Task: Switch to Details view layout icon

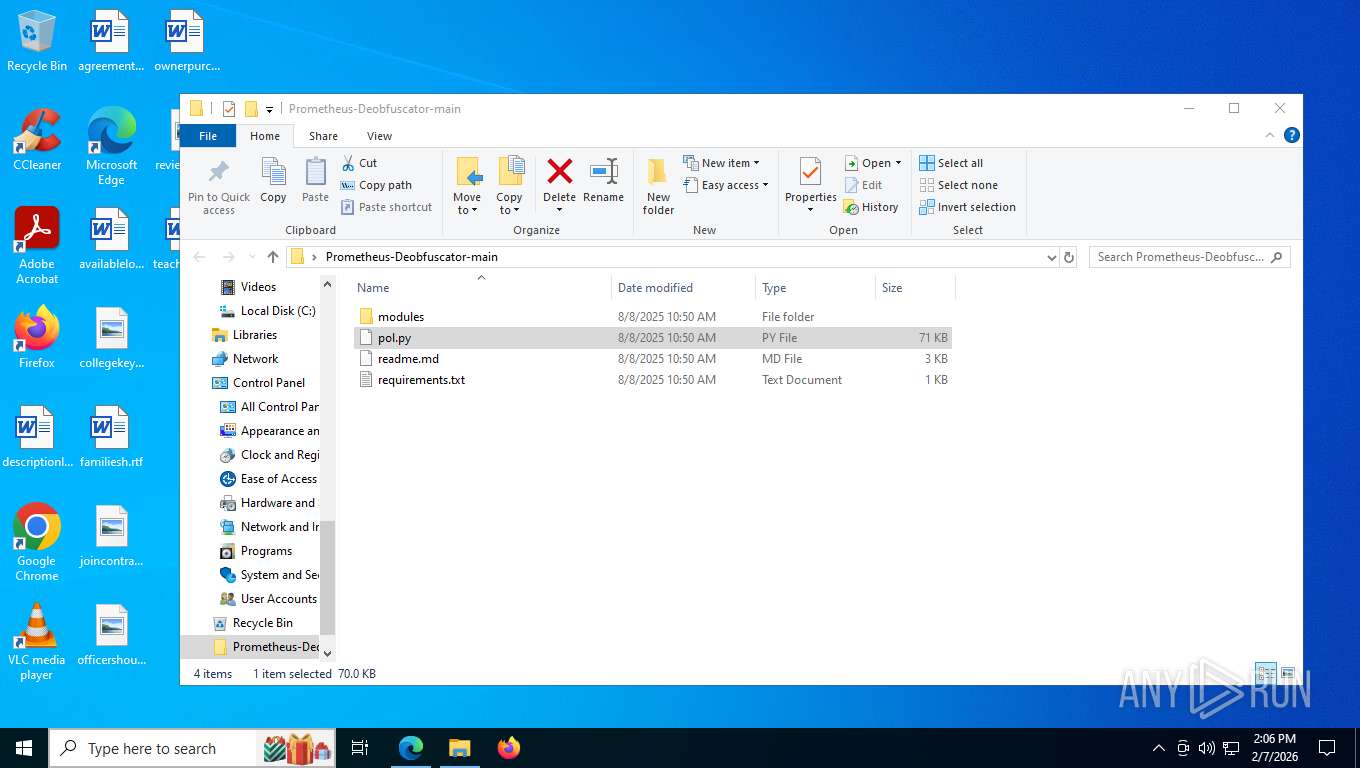Action: [x=1265, y=673]
